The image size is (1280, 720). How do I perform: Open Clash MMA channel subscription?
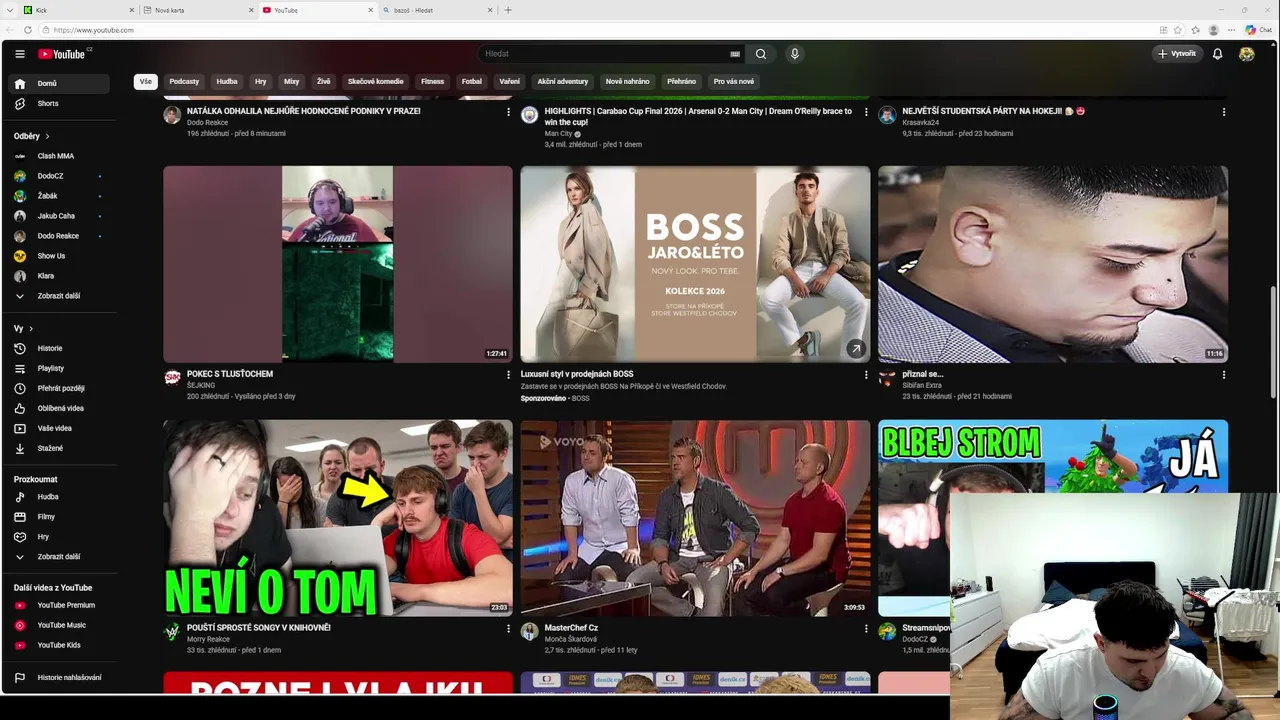[60, 156]
